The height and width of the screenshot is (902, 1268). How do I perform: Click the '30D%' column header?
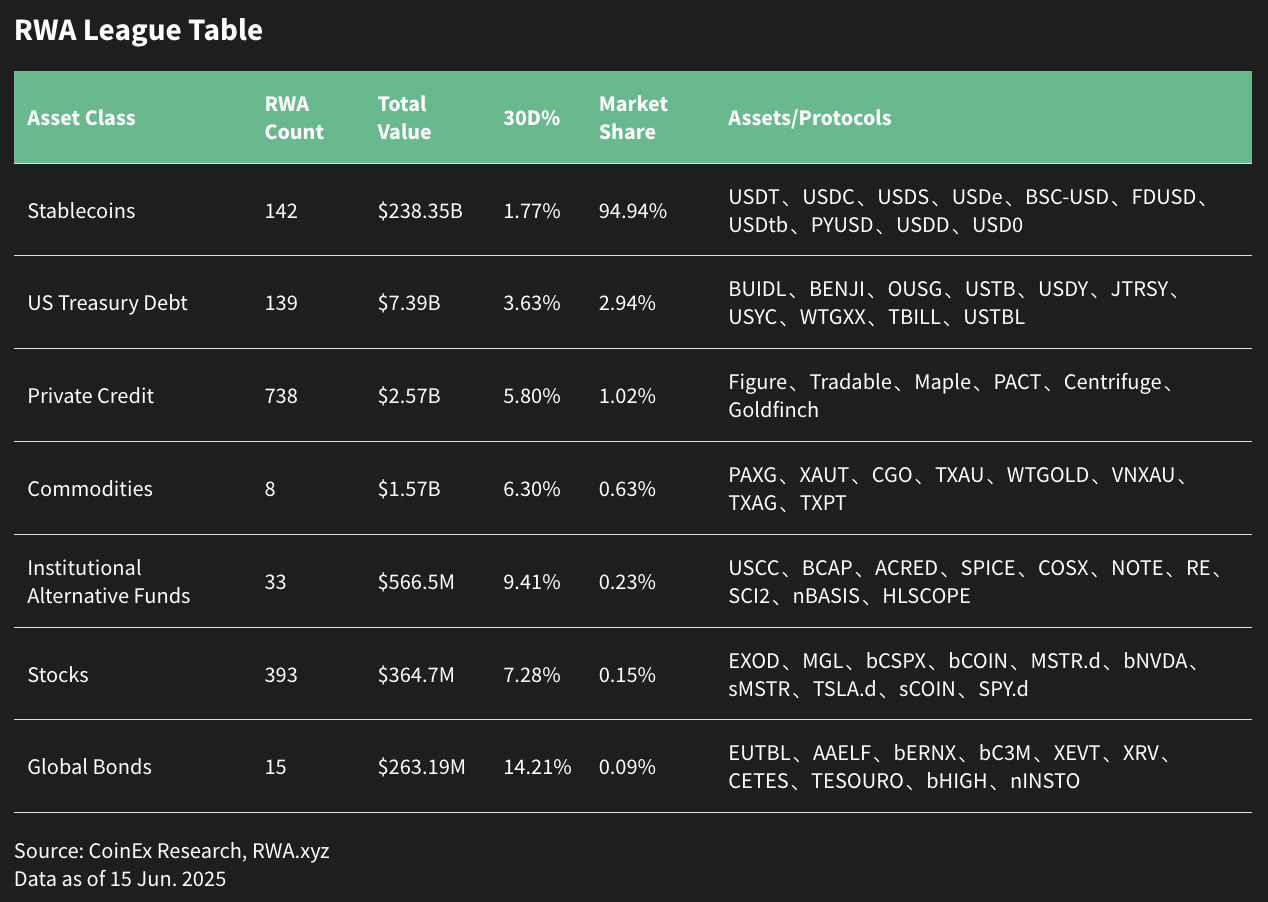[x=531, y=118]
